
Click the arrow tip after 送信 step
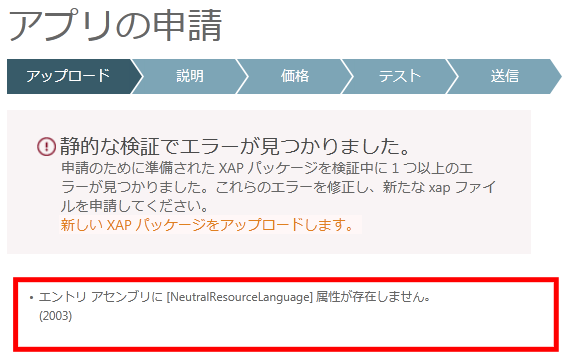point(556,76)
